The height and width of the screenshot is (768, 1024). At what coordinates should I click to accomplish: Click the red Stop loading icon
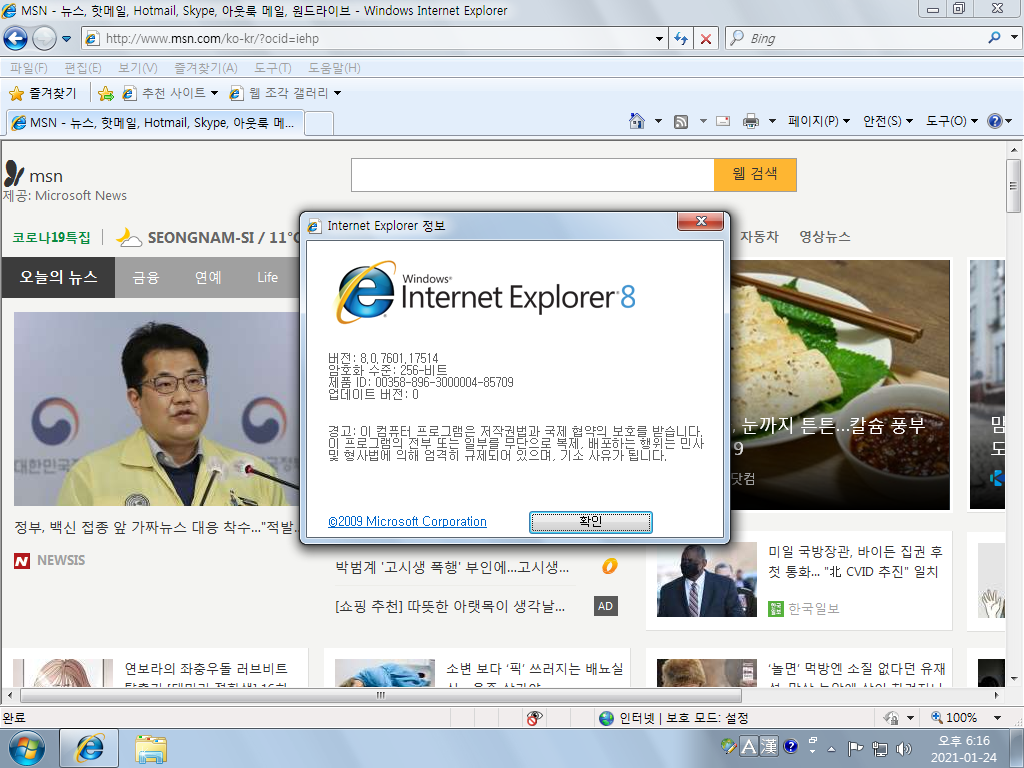(x=706, y=39)
